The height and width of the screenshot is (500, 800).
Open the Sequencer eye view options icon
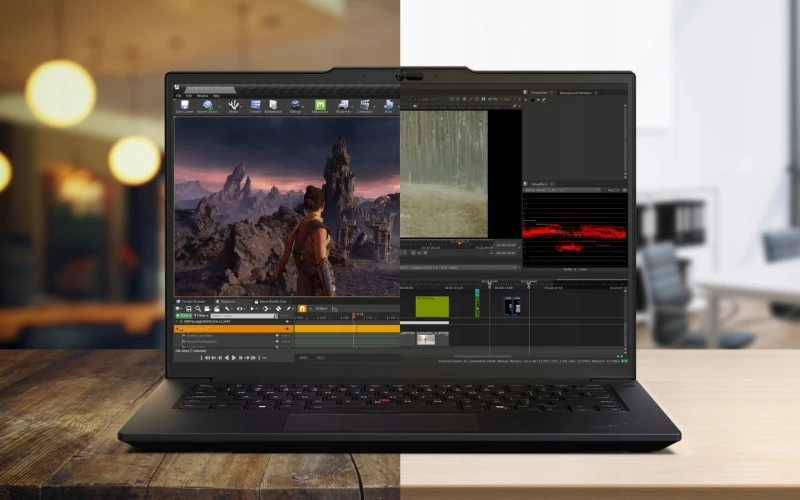[240, 309]
